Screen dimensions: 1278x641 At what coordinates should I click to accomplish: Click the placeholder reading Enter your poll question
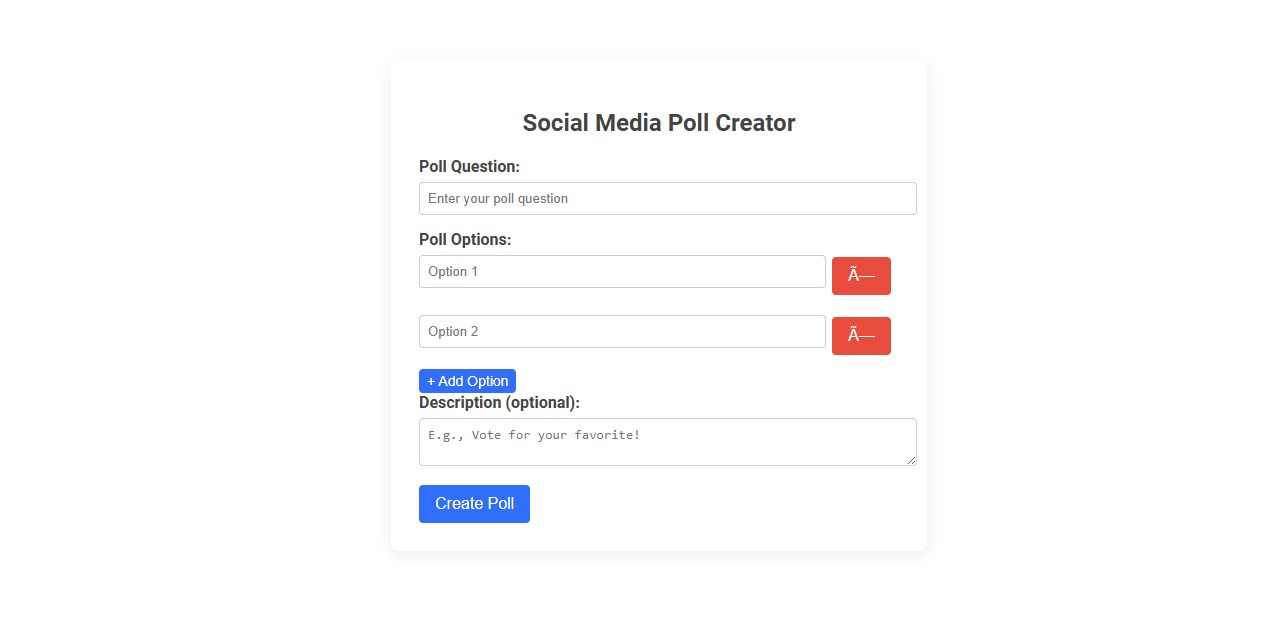click(496, 198)
